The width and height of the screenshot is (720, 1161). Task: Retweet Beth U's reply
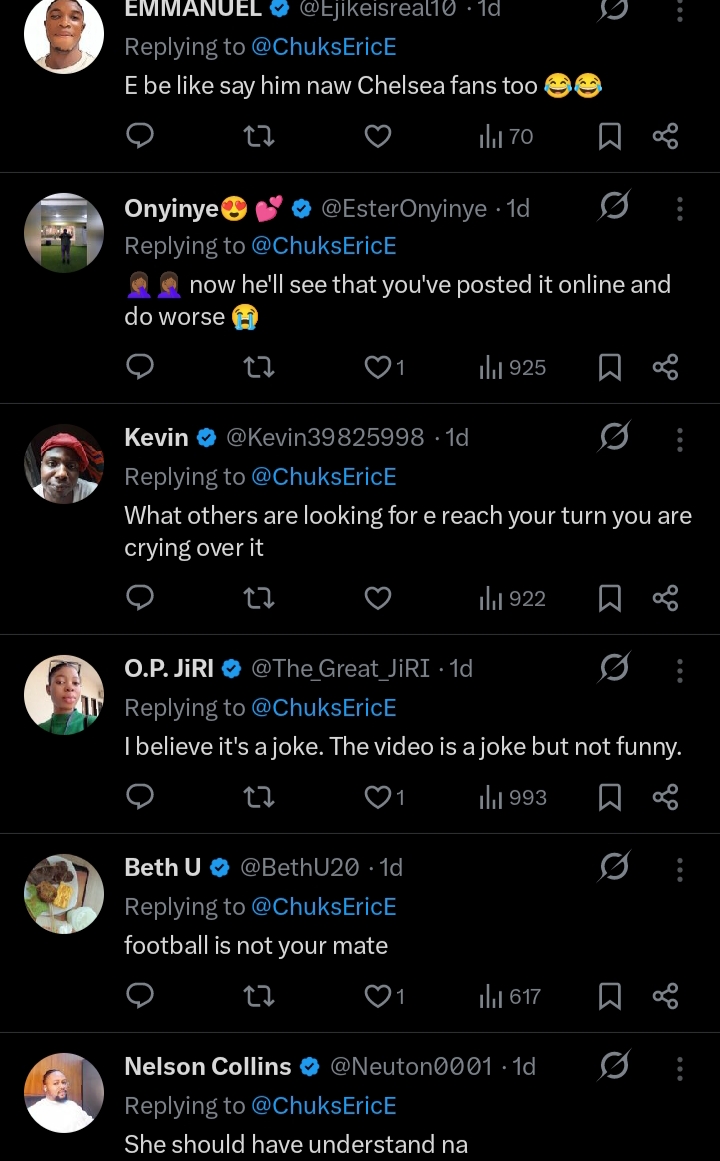pyautogui.click(x=260, y=996)
